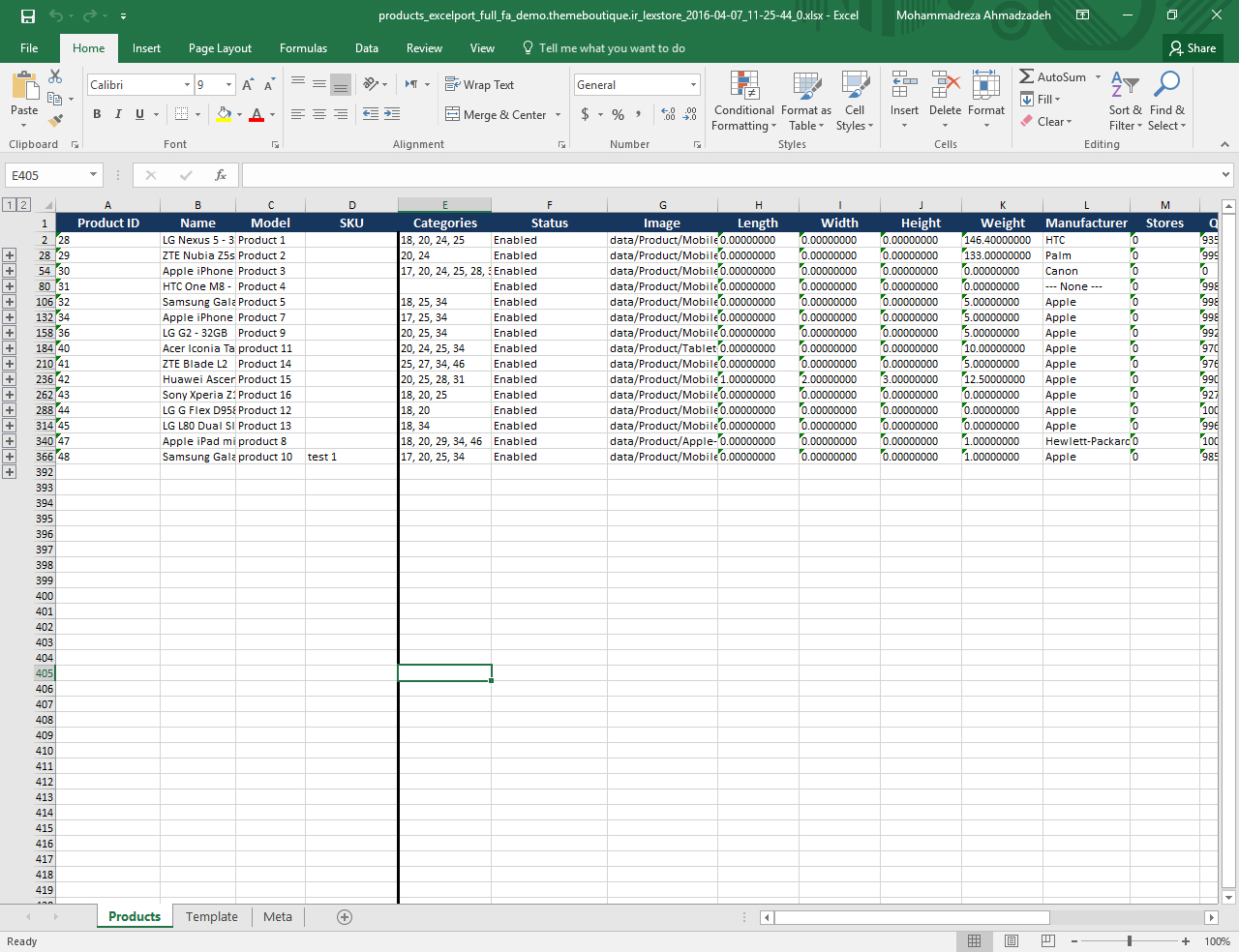Click the Insert cells icon
Image resolution: width=1239 pixels, height=952 pixels.
904,85
